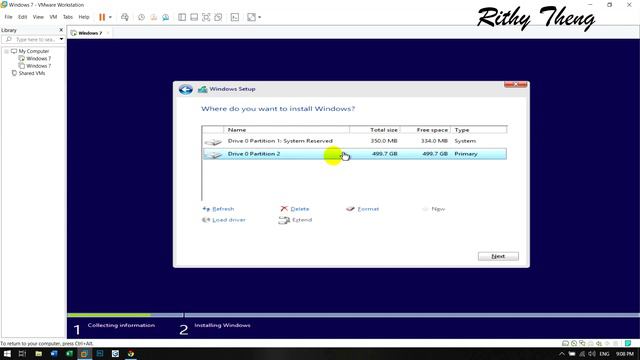Open Excel from the taskbar

(x=69, y=354)
